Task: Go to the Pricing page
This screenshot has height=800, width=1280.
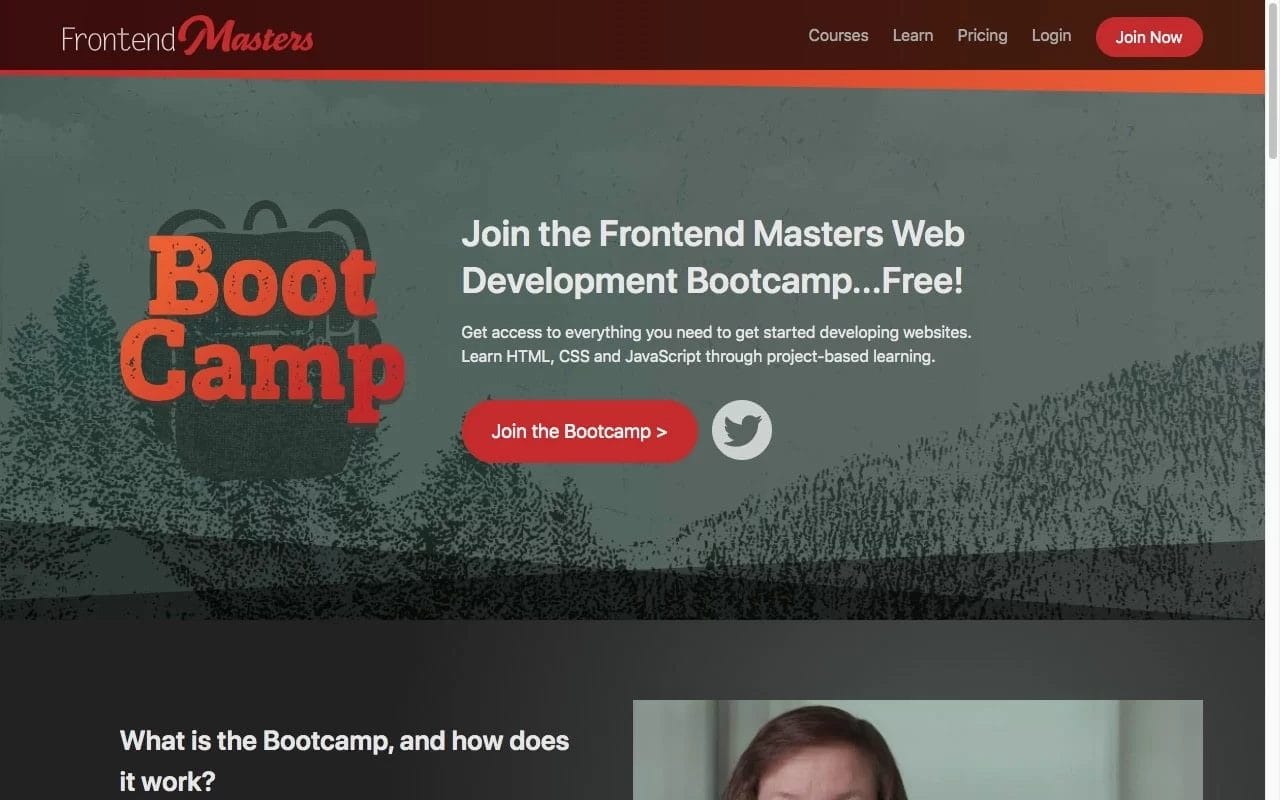Action: (x=982, y=35)
